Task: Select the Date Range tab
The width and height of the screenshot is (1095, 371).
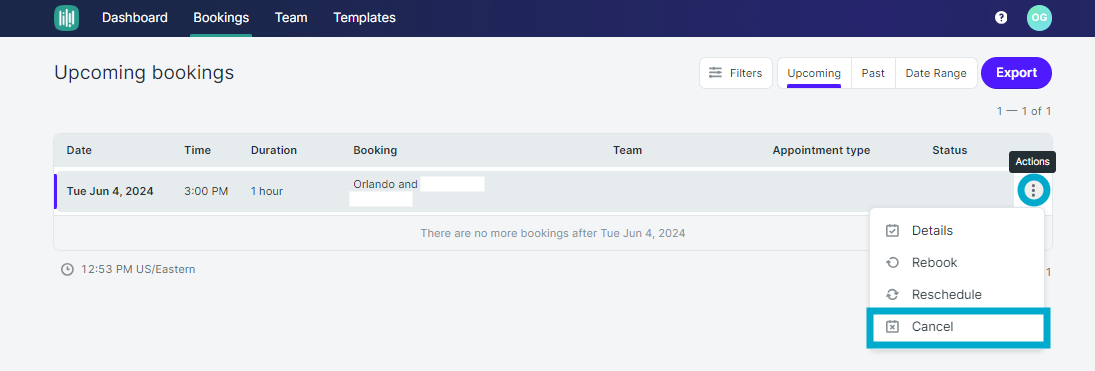Action: pos(936,73)
